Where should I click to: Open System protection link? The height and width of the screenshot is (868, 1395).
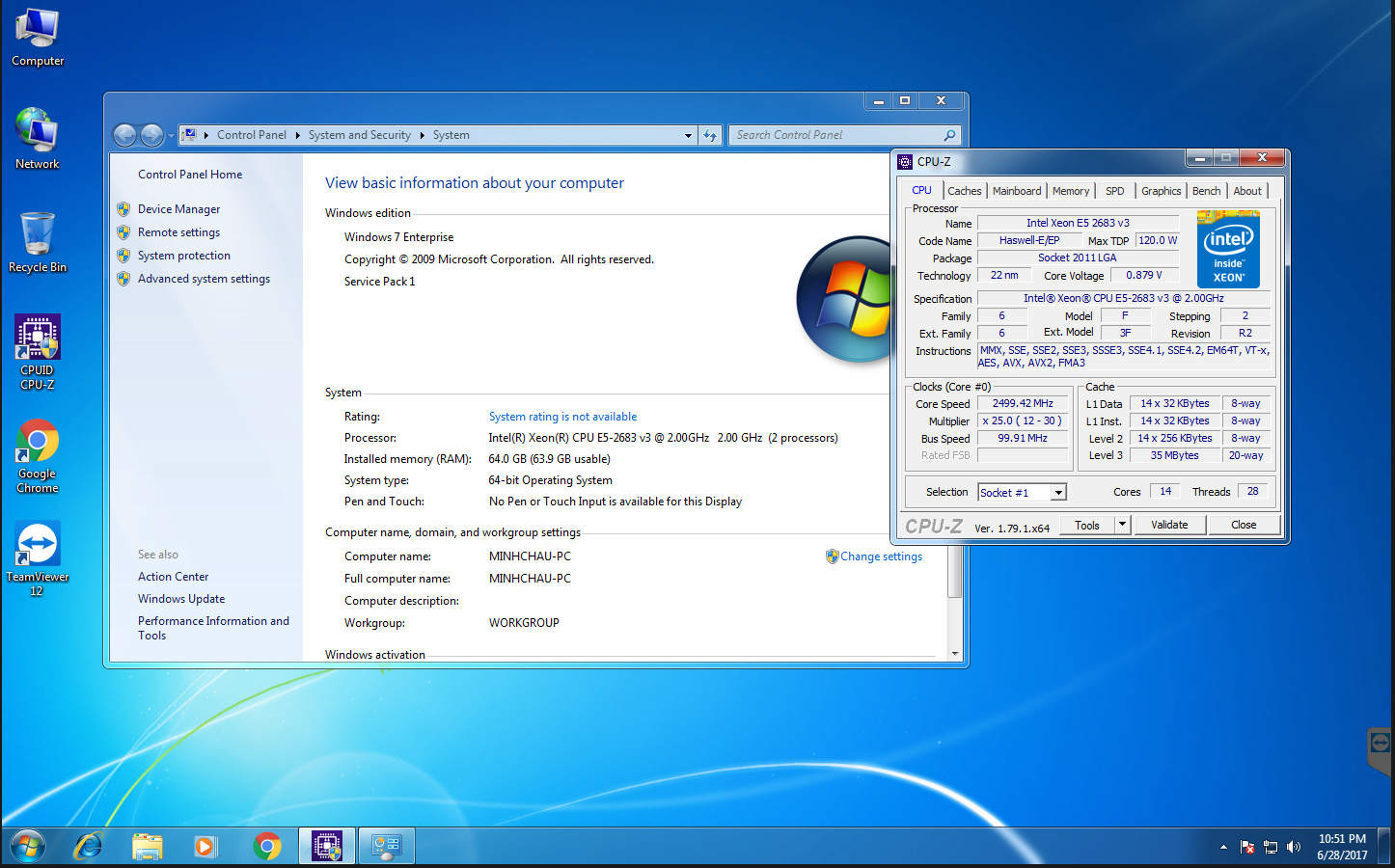pos(184,256)
